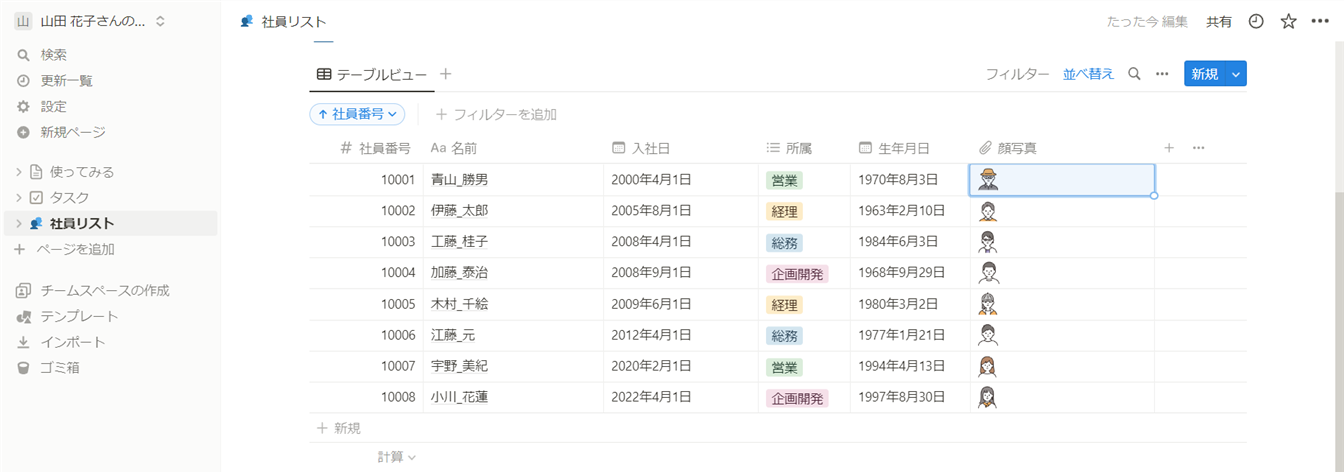Screen dimensions: 1344x472
Task: Click the 営業 tag for 青山_勝男
Action: (x=785, y=180)
